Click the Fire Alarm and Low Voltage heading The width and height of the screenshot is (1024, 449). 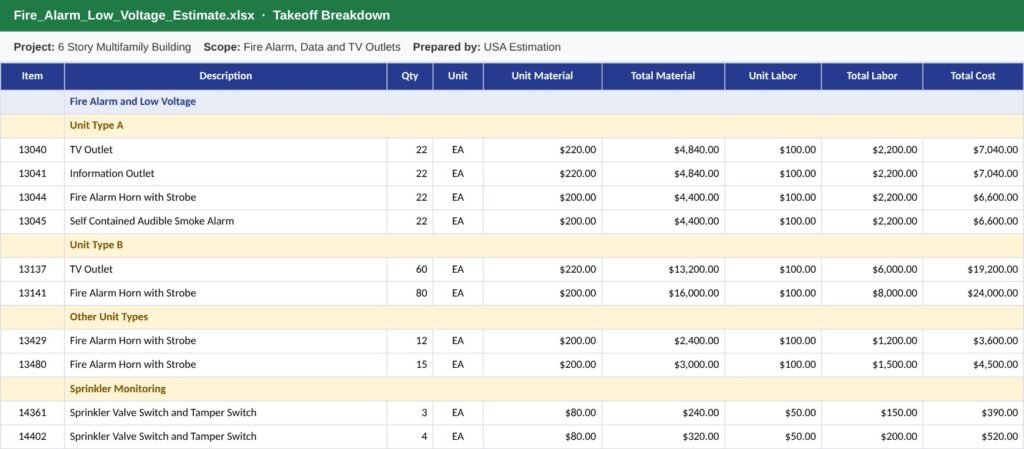tap(133, 102)
